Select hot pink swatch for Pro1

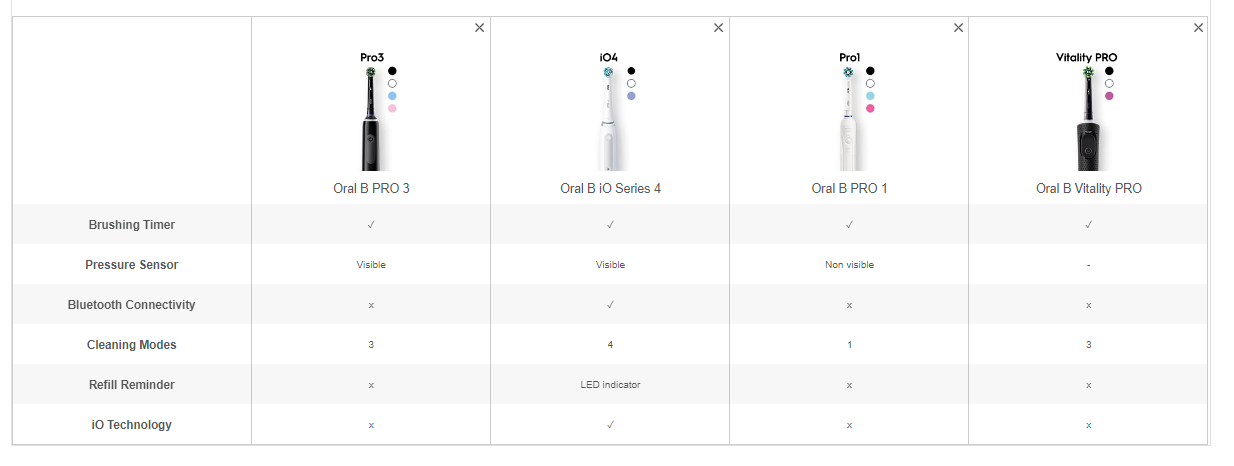[x=870, y=108]
